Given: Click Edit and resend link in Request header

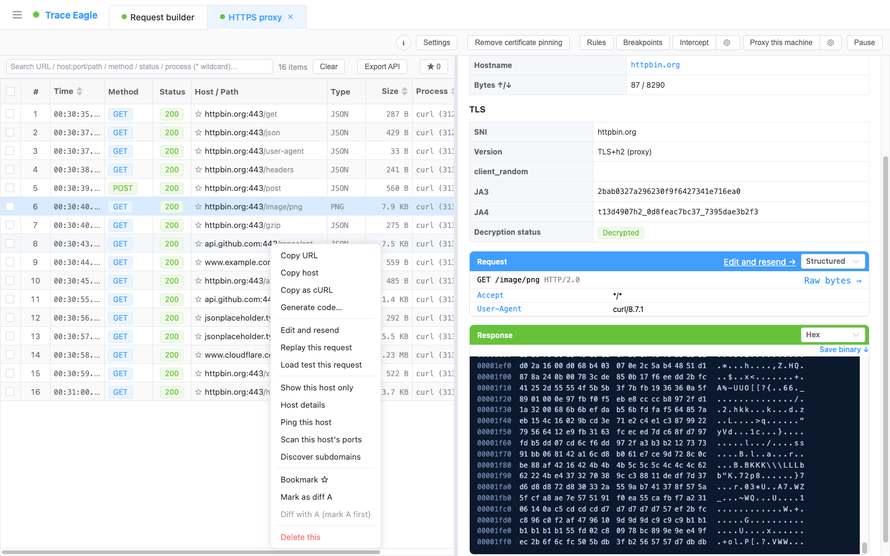Looking at the screenshot, I should click(x=759, y=262).
